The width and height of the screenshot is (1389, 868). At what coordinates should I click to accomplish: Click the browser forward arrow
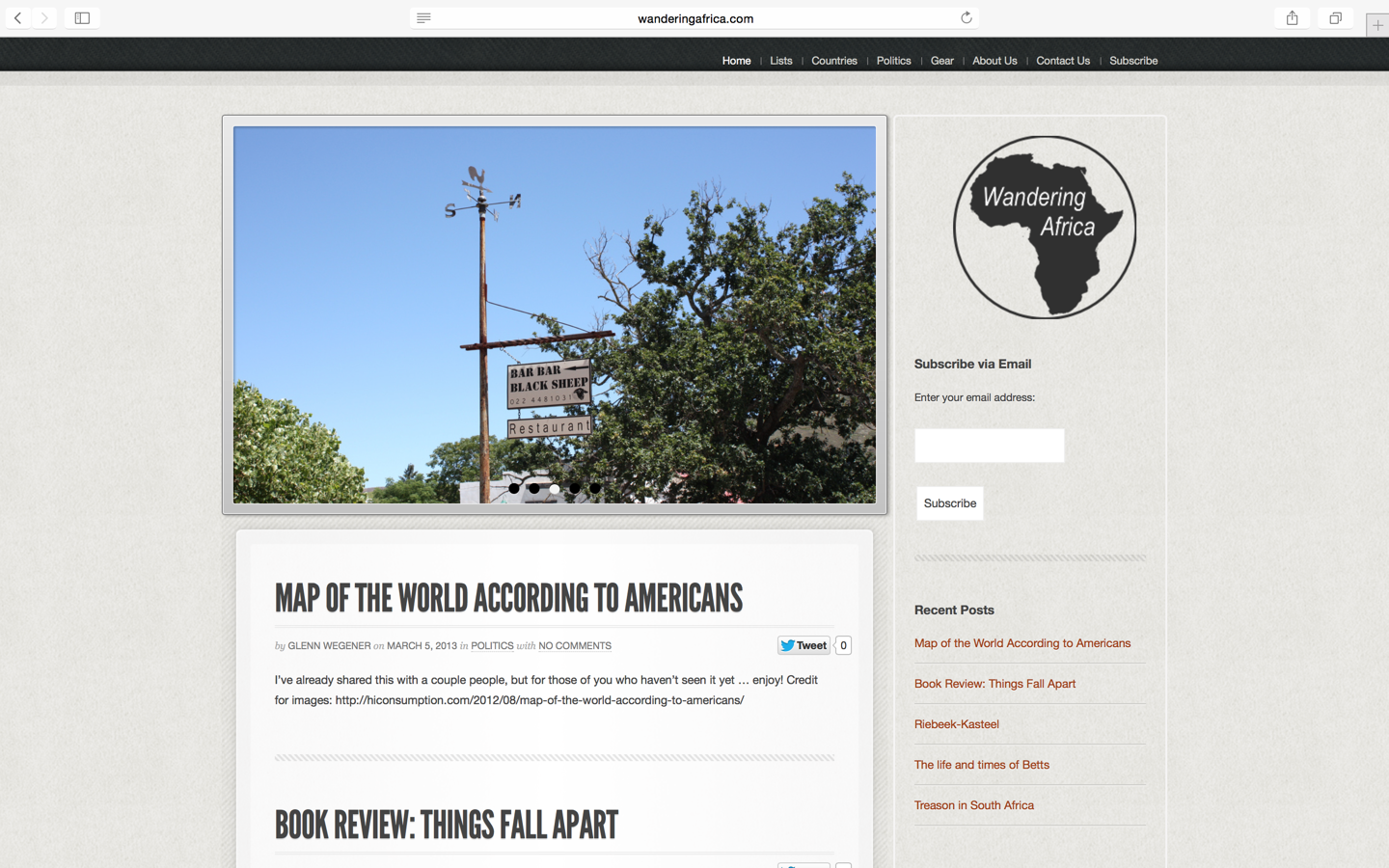[x=44, y=18]
